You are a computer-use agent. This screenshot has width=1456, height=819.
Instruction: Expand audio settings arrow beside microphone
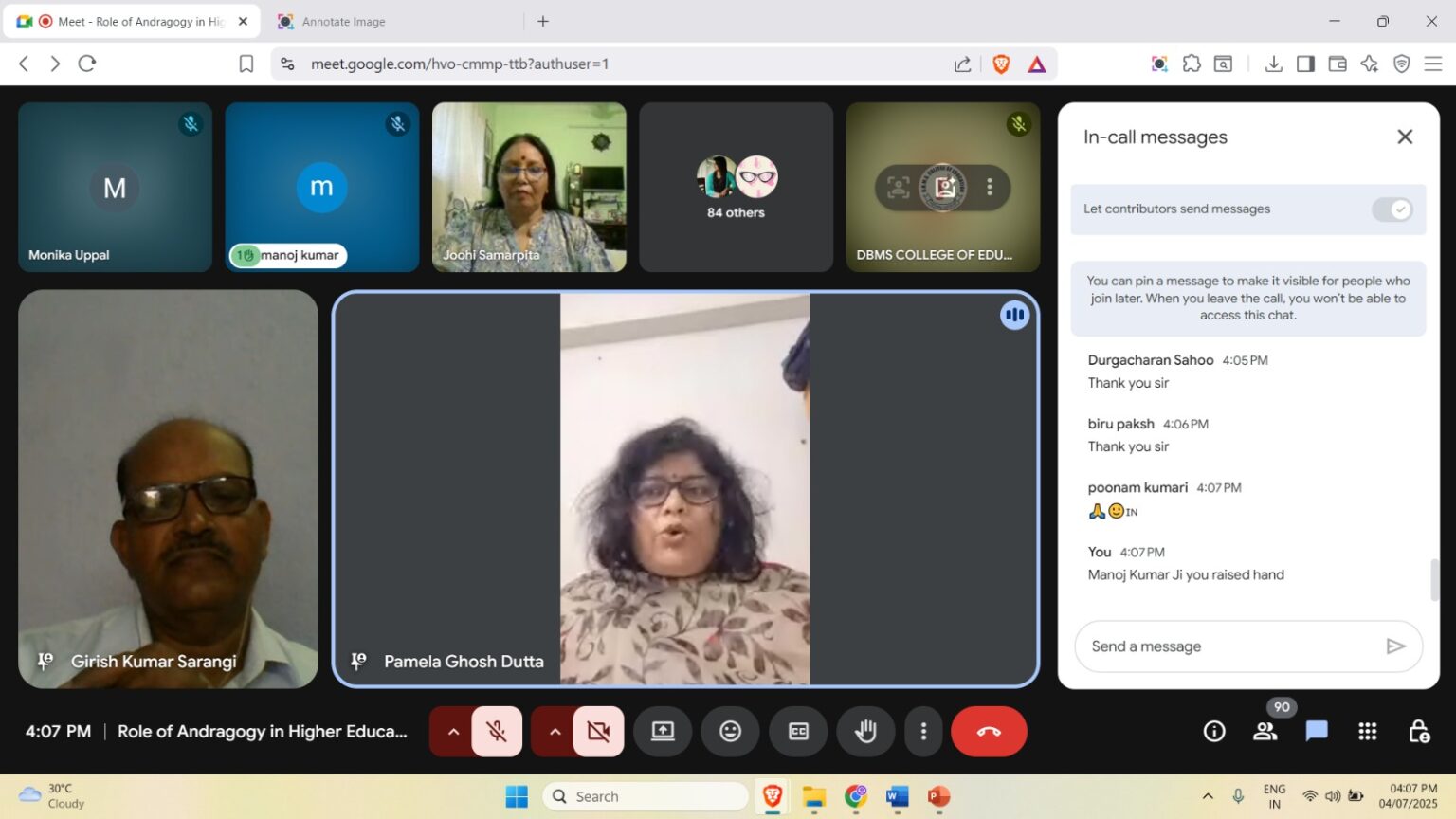pos(453,732)
